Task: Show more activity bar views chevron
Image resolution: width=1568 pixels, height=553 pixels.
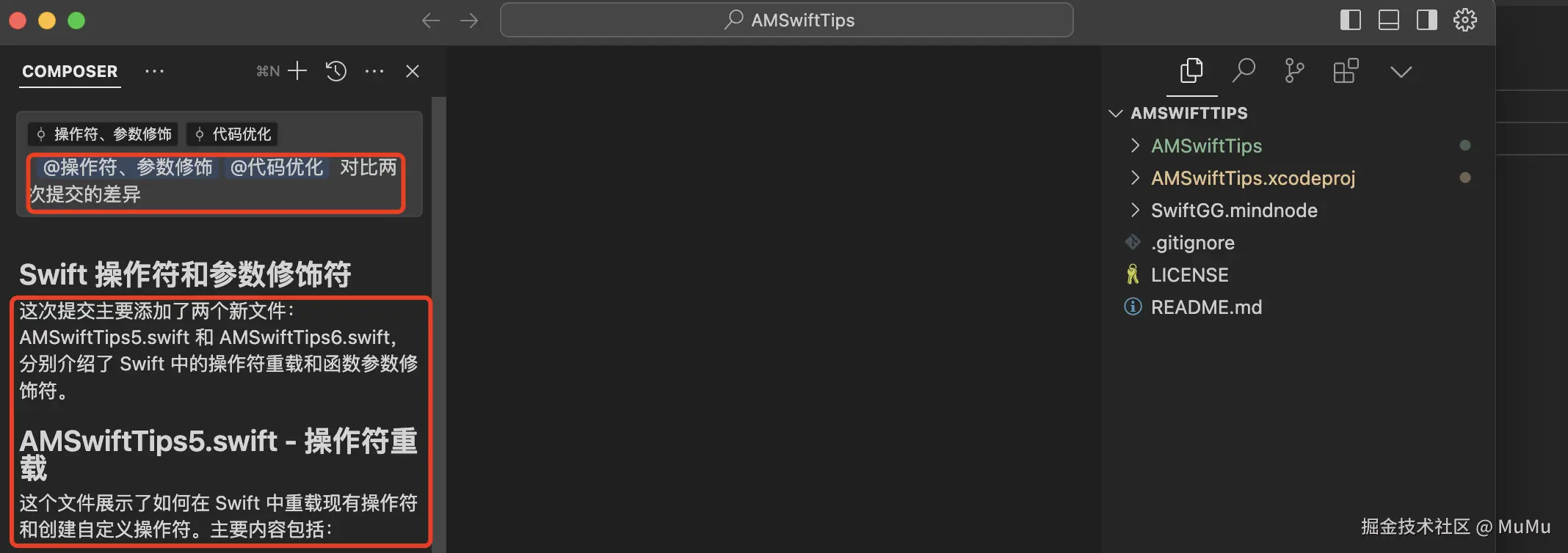Action: [1401, 72]
